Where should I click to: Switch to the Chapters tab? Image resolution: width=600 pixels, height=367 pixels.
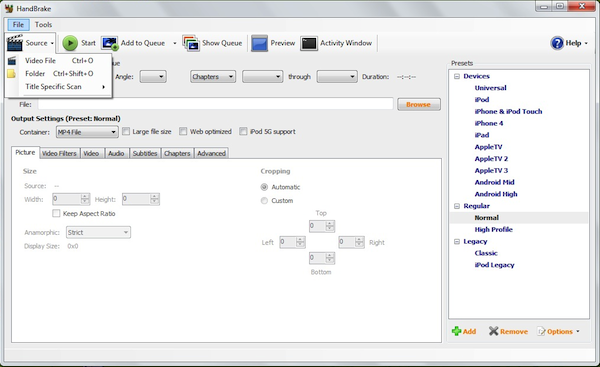177,153
